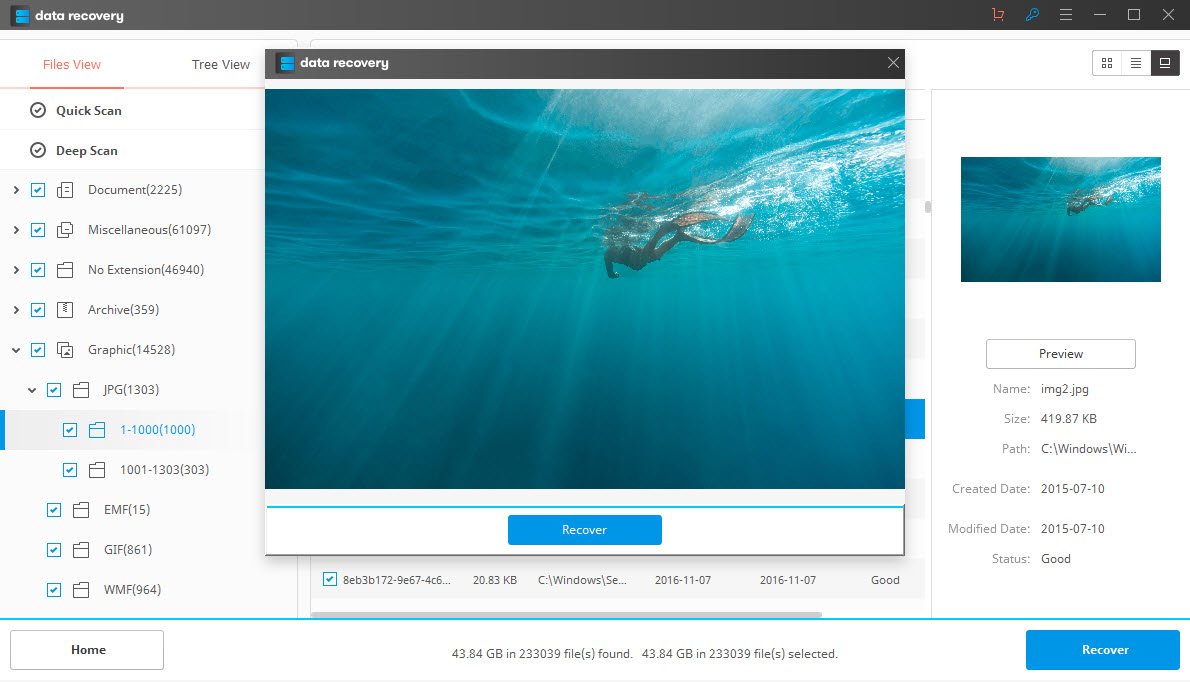The height and width of the screenshot is (682, 1190).
Task: Click the blue key registration icon
Action: (x=1032, y=15)
